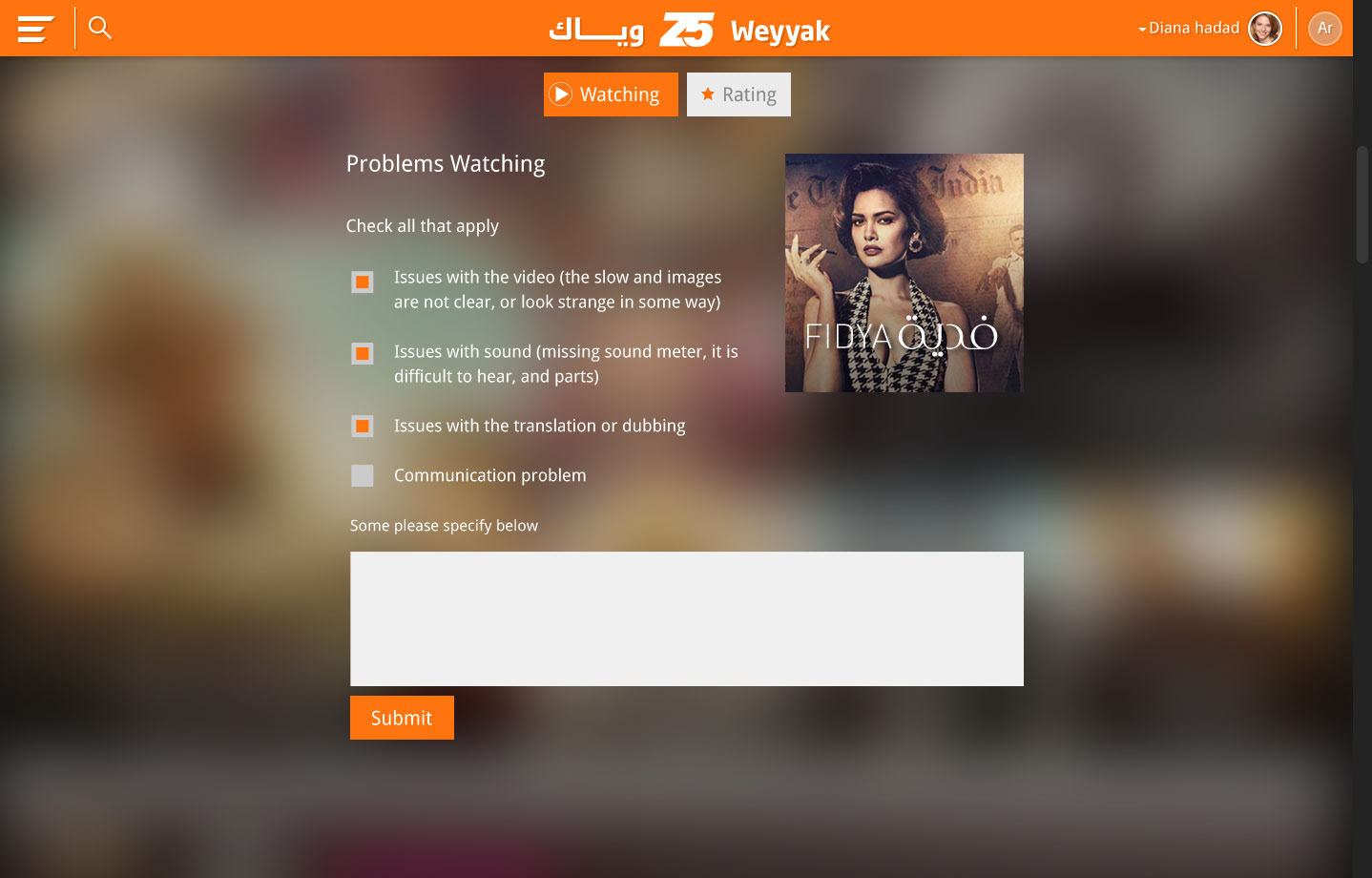Viewport: 1372px width, 878px height.
Task: Click the play icon in Watching tab
Action: [x=561, y=94]
